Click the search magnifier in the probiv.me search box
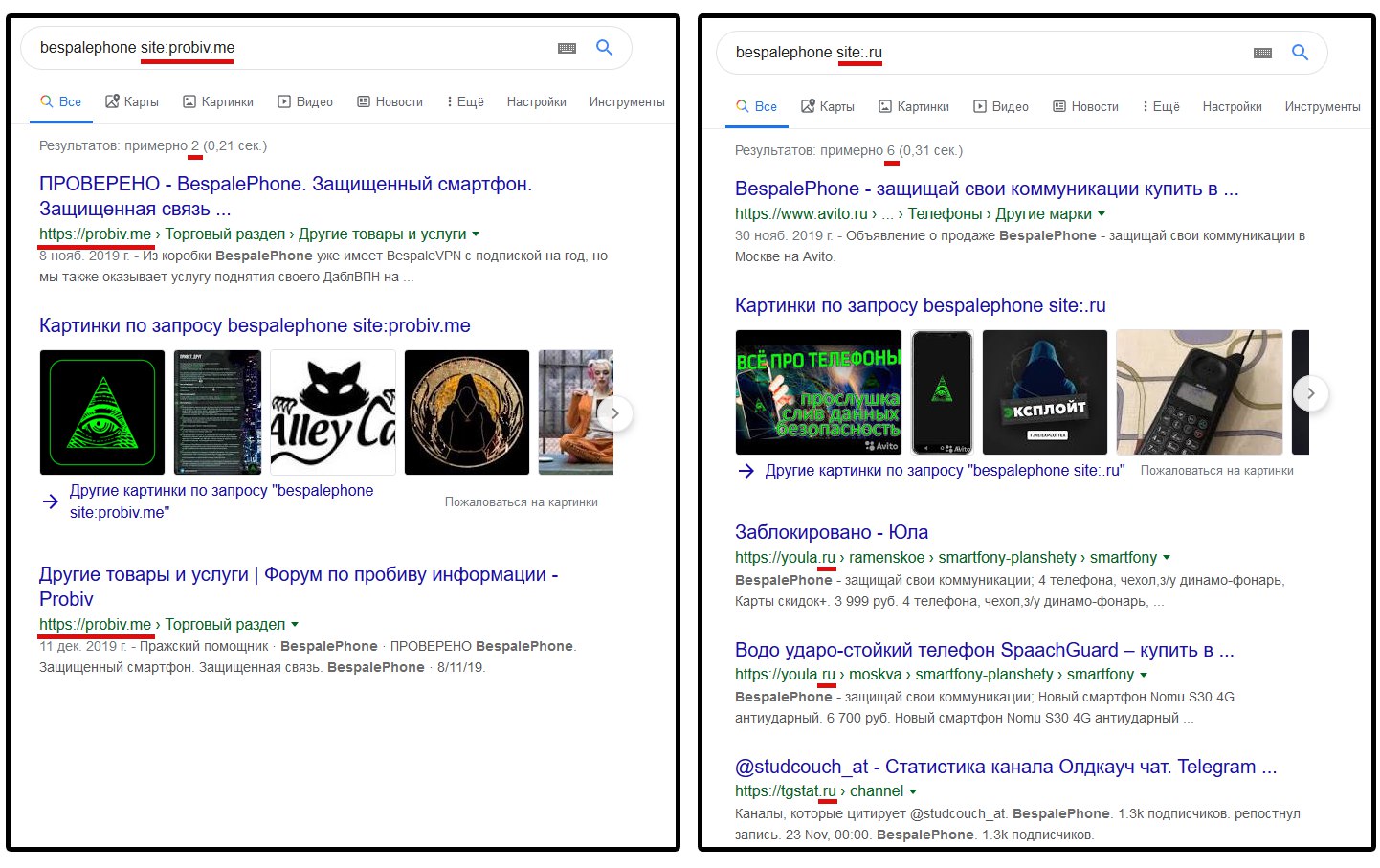Screen dimensions: 1380x868 pyautogui.click(x=604, y=47)
